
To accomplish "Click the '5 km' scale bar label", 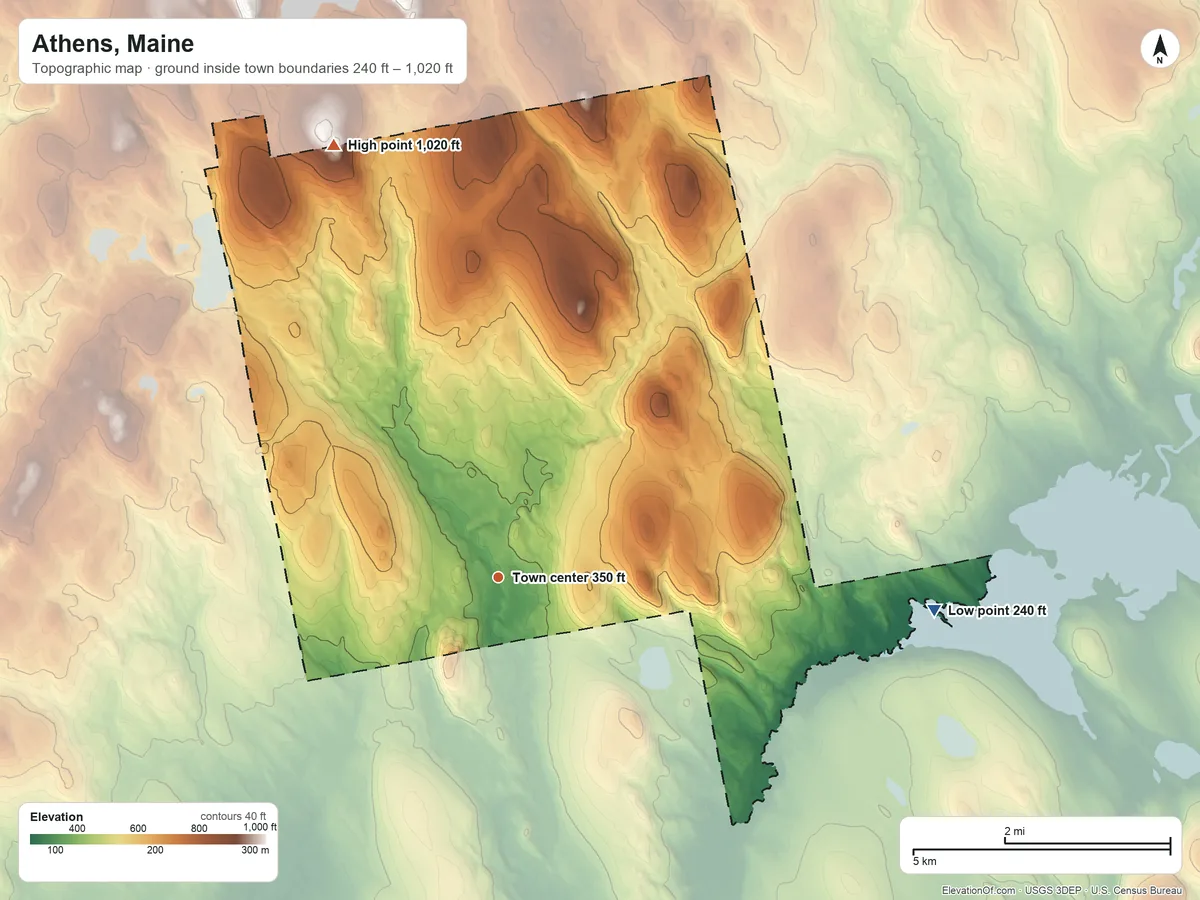I will click(924, 861).
